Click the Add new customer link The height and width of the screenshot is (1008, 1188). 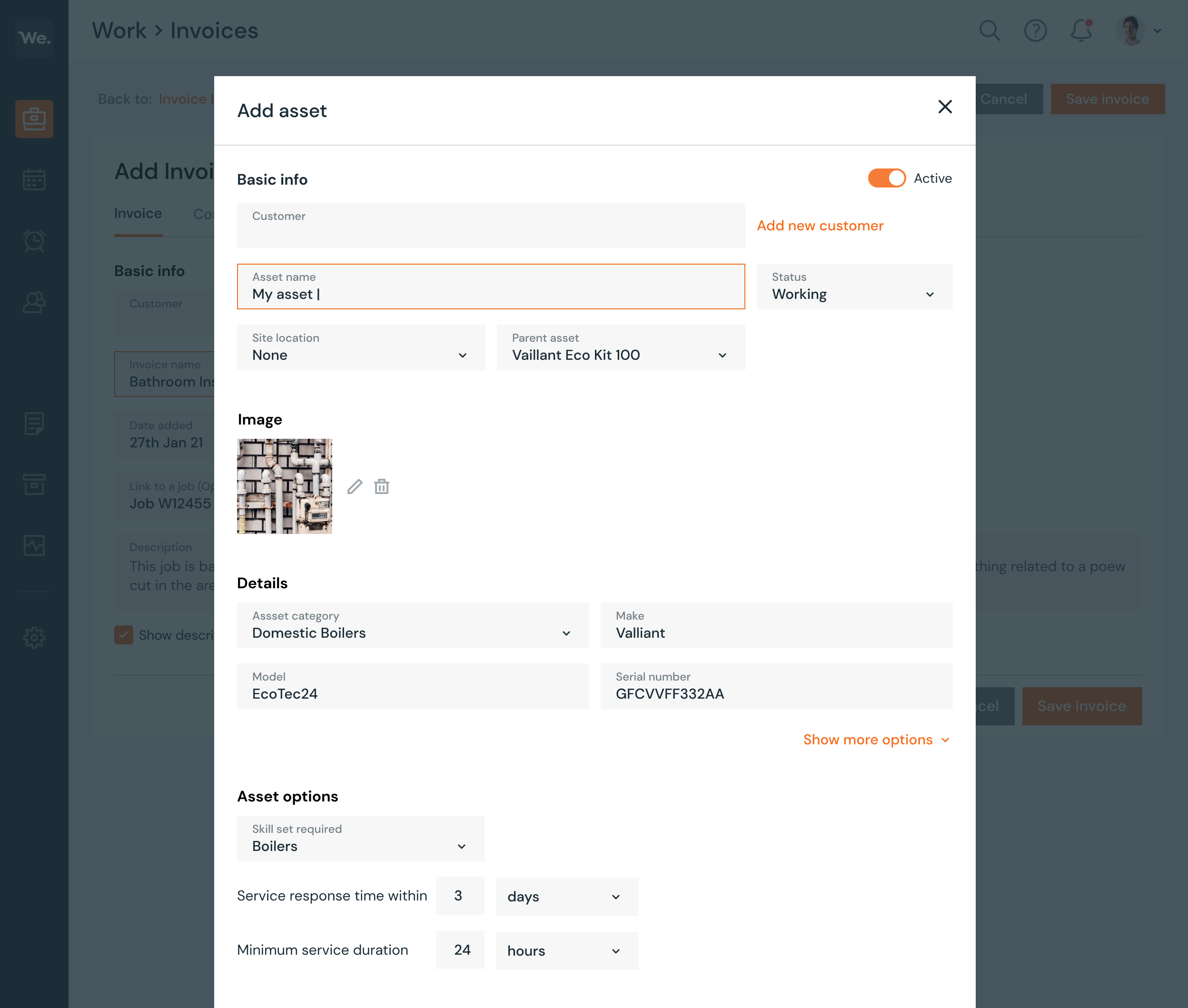pyautogui.click(x=820, y=224)
